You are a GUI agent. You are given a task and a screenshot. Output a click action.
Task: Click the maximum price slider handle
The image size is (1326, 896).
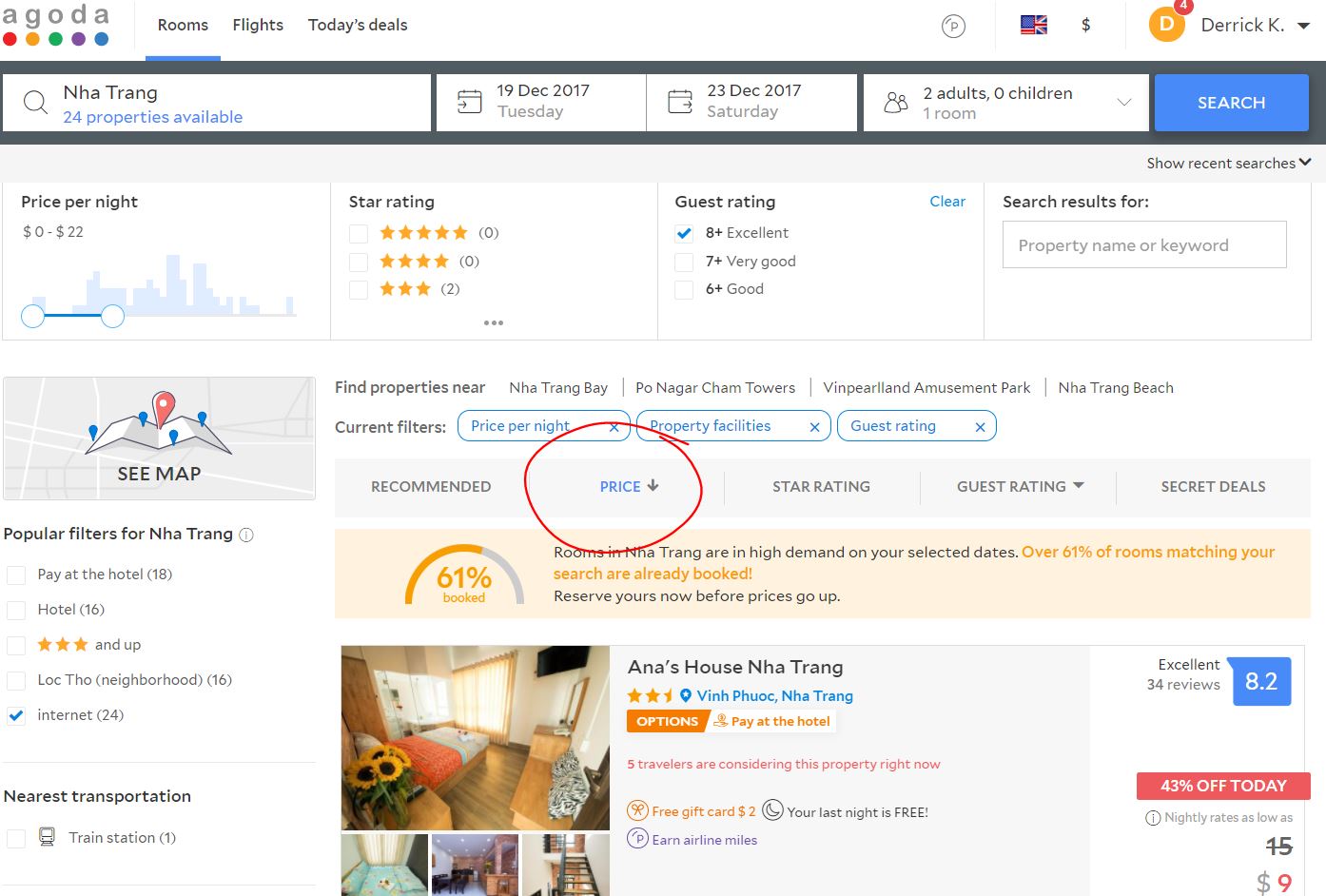pyautogui.click(x=112, y=316)
